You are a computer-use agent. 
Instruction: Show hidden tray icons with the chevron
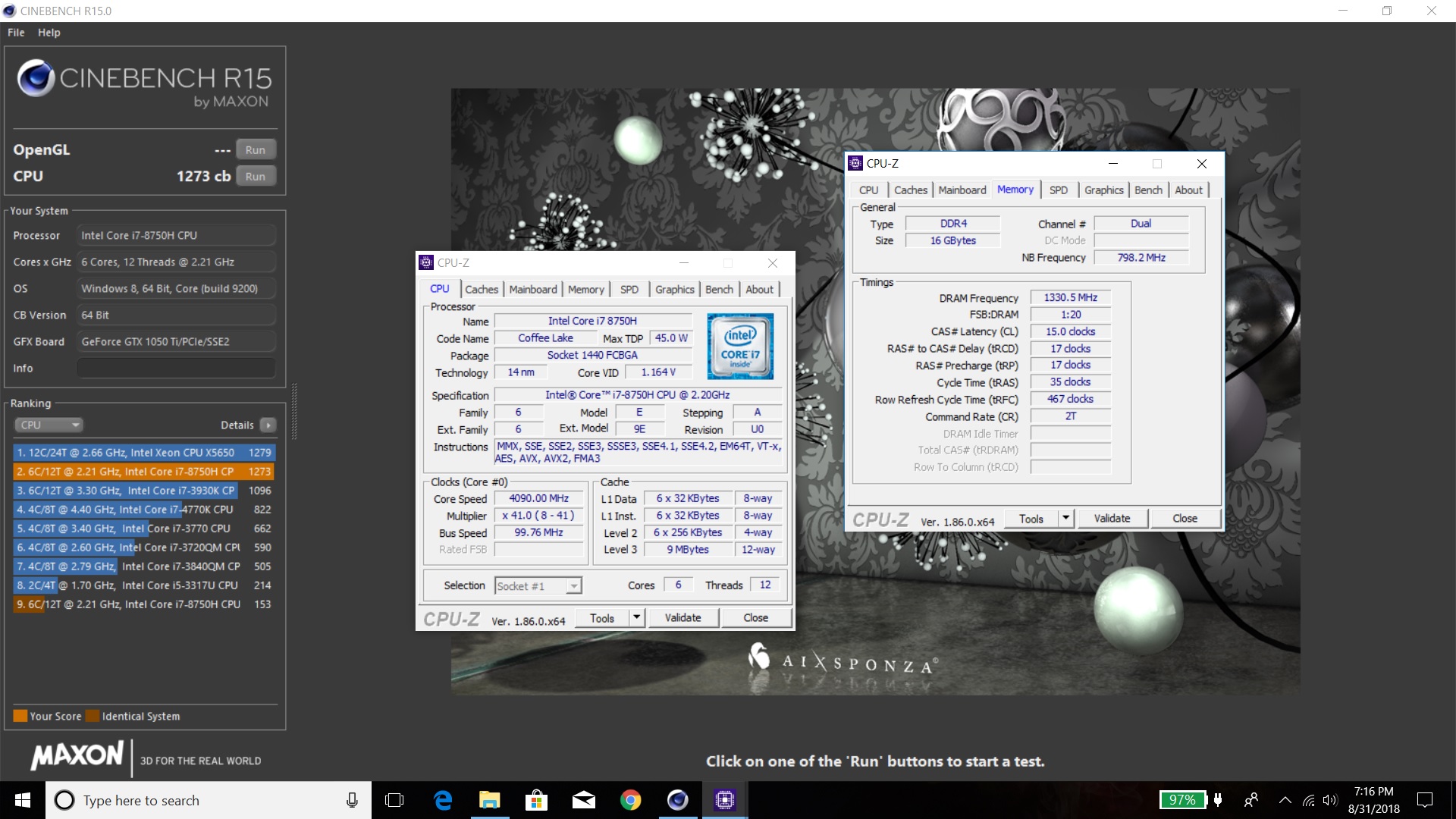pos(1285,800)
